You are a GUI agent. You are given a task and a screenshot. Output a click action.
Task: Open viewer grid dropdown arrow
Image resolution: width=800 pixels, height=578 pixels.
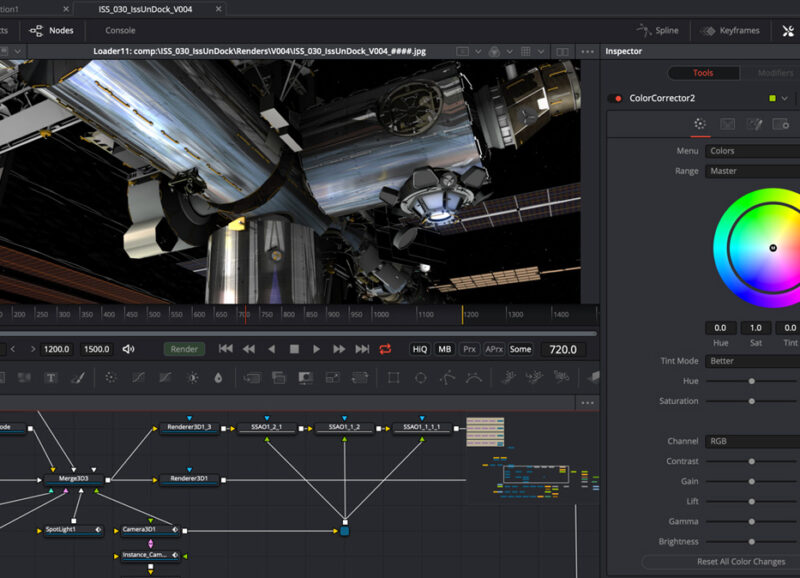[x=541, y=52]
